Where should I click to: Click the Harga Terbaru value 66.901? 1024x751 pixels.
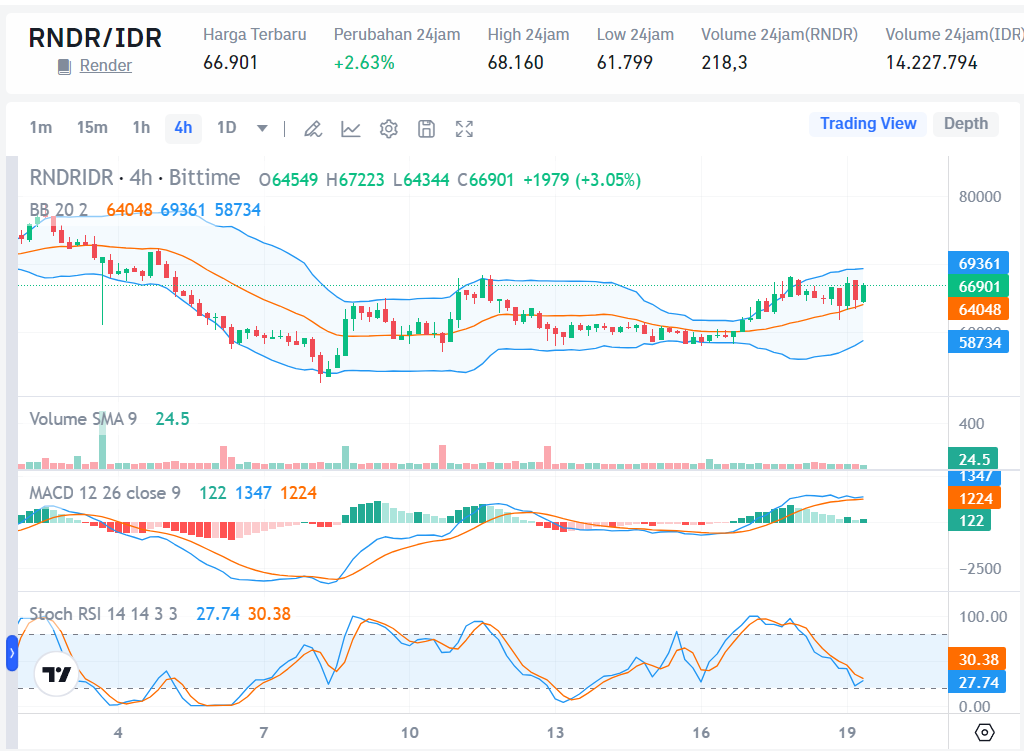tap(230, 63)
